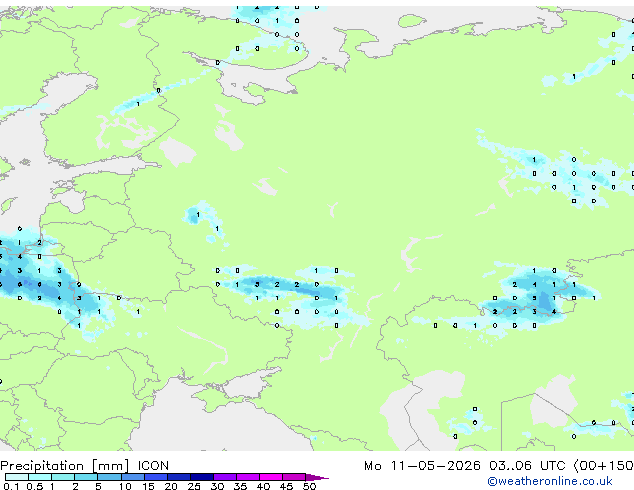The image size is (634, 490).
Task: Click the '03..06 UTC' time range text
Action: click(x=527, y=466)
